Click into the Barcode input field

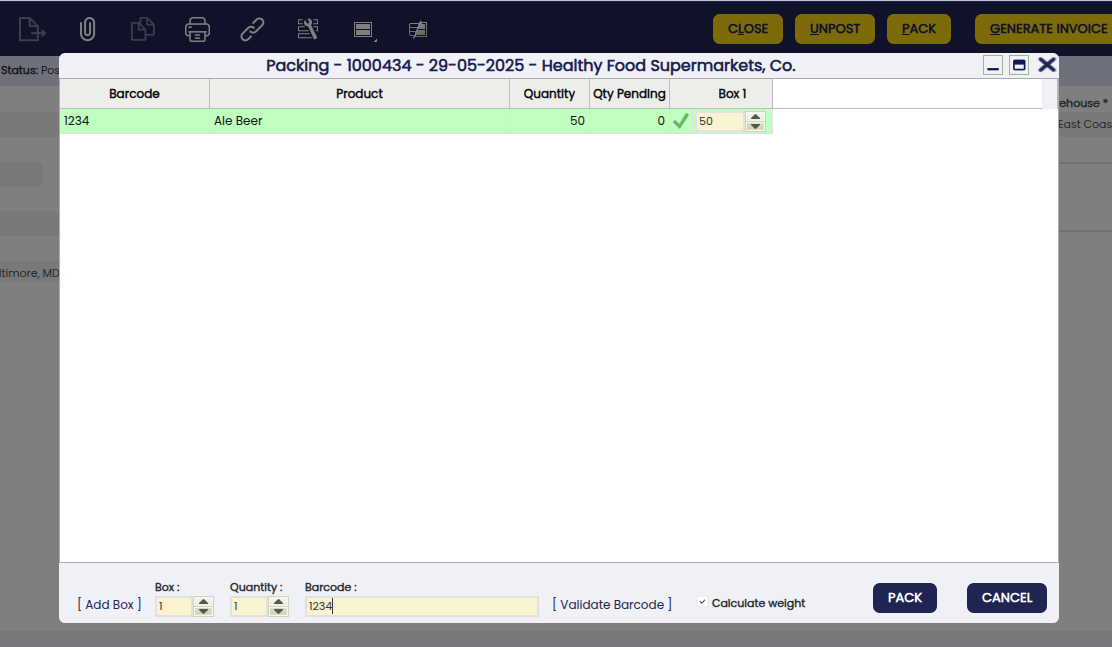[421, 606]
